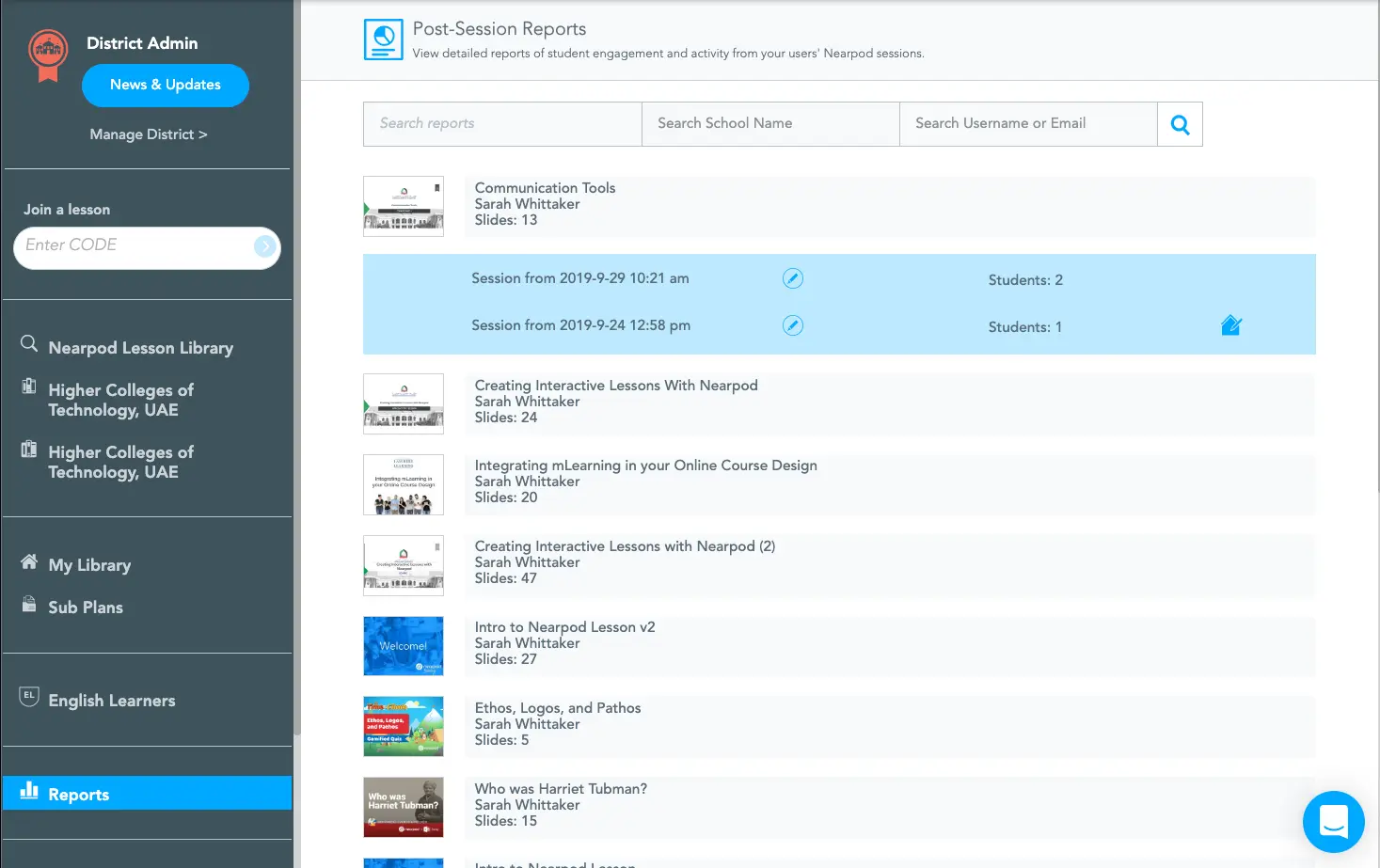Edit the session from 2019-9-29 with pencil icon

click(x=793, y=277)
